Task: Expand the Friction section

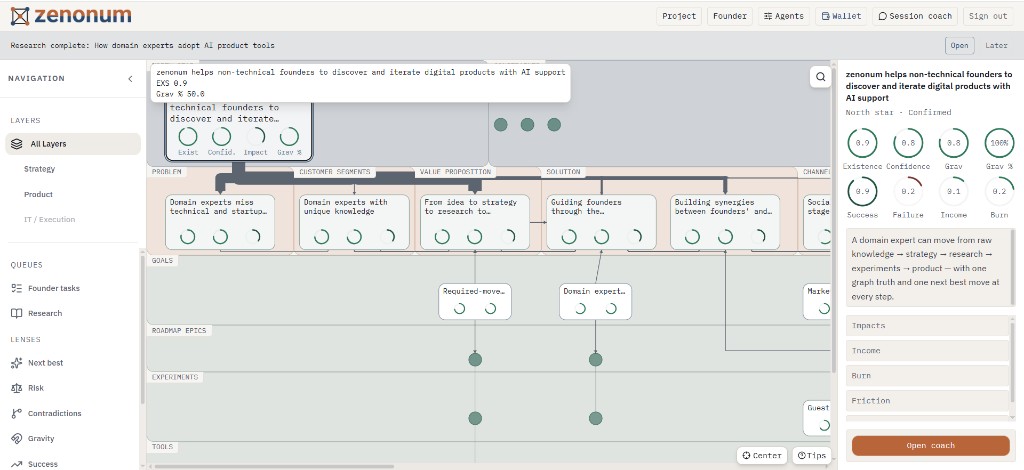Action: tap(928, 401)
